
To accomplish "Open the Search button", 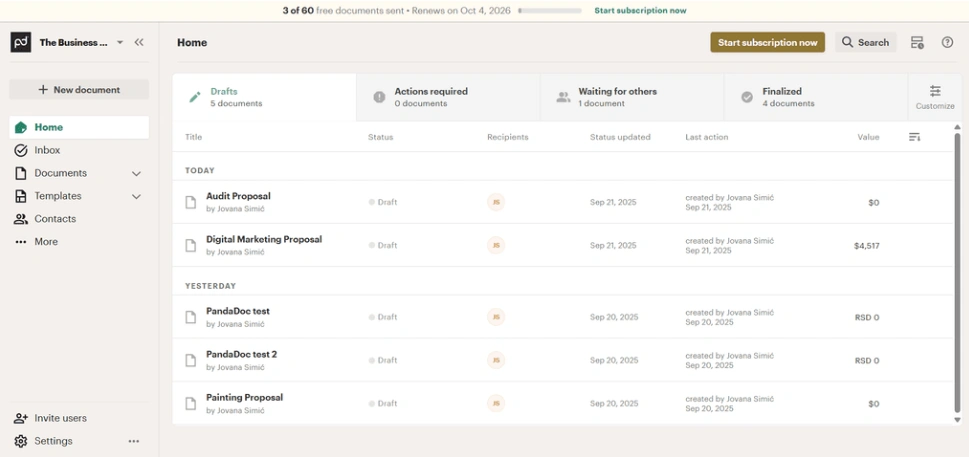I will (x=866, y=42).
